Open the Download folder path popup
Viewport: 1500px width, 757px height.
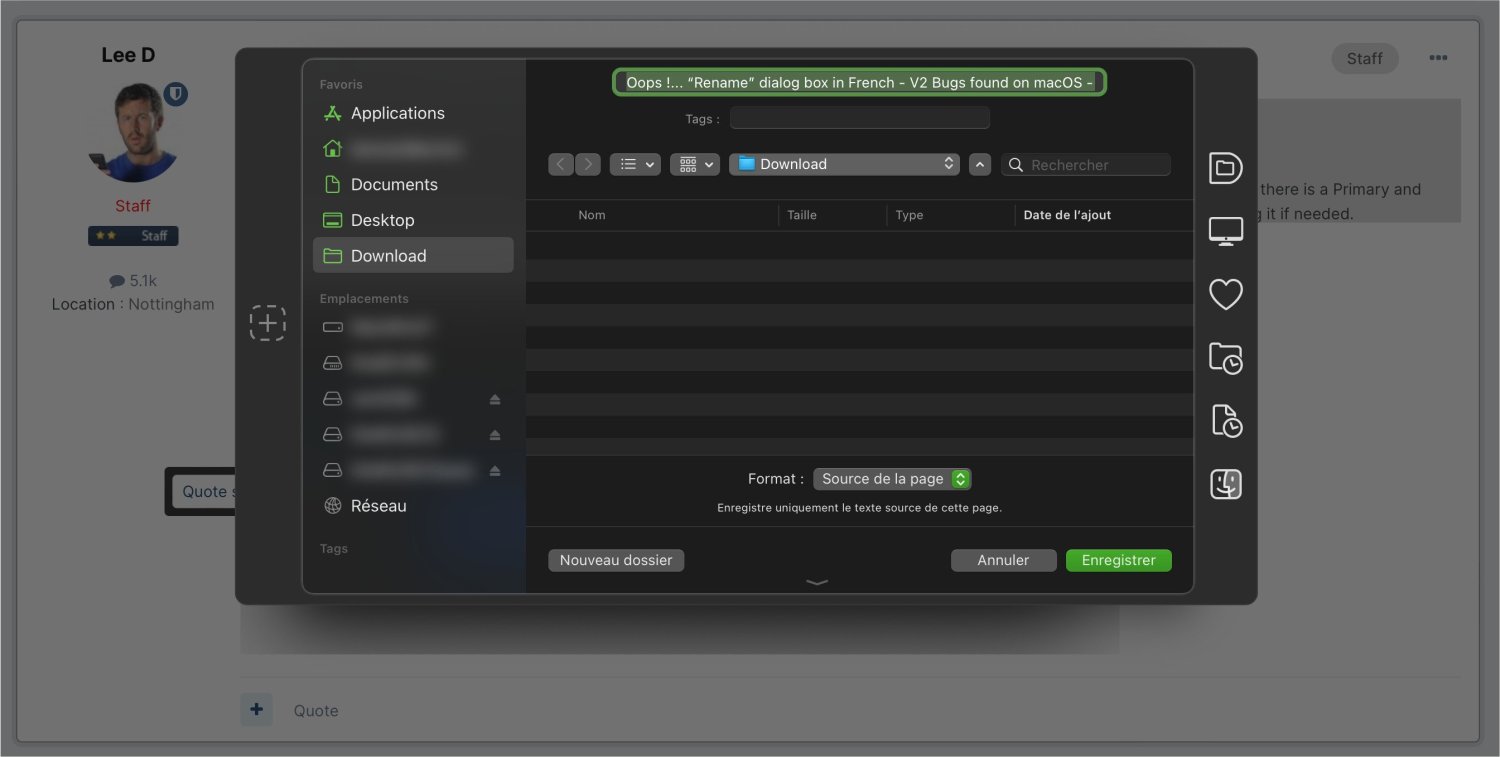click(x=844, y=164)
